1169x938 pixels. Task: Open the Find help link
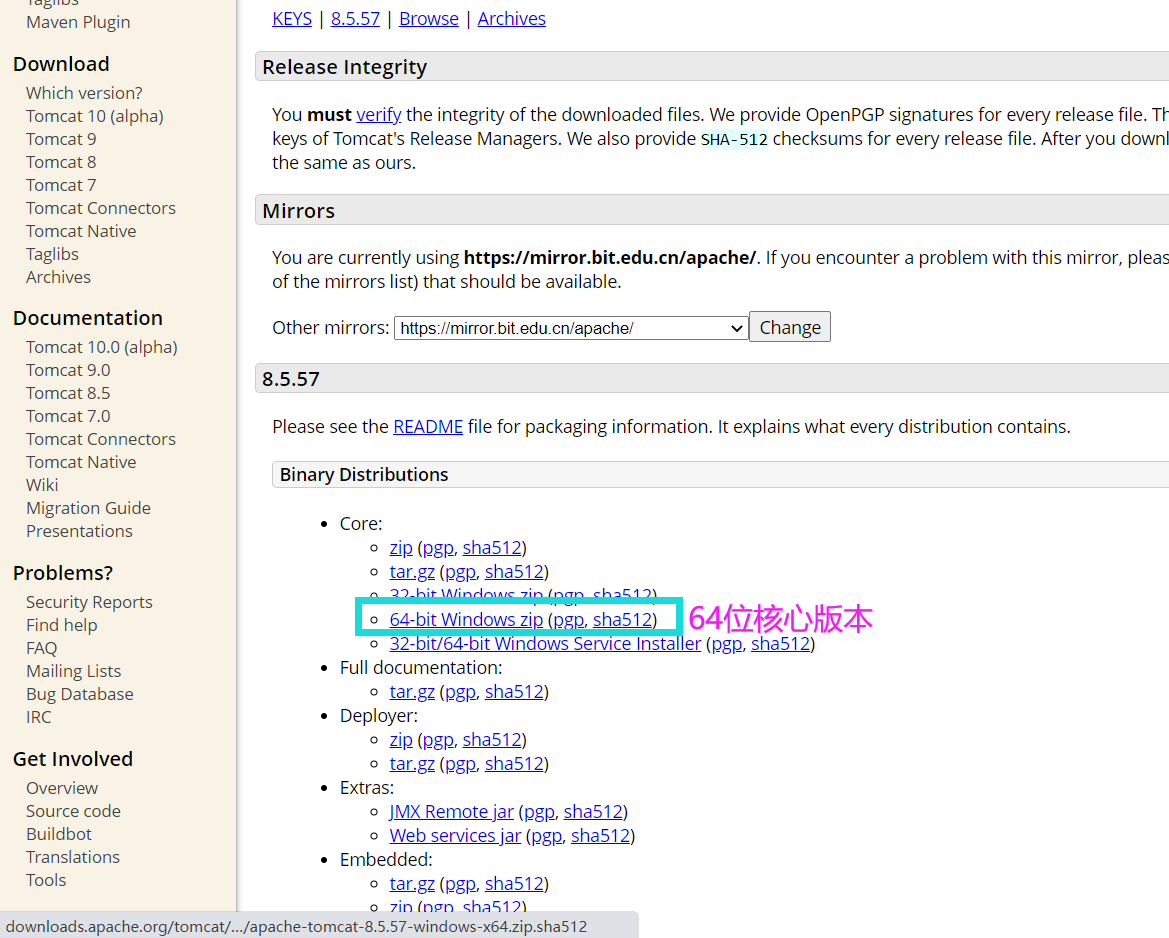pyautogui.click(x=62, y=626)
